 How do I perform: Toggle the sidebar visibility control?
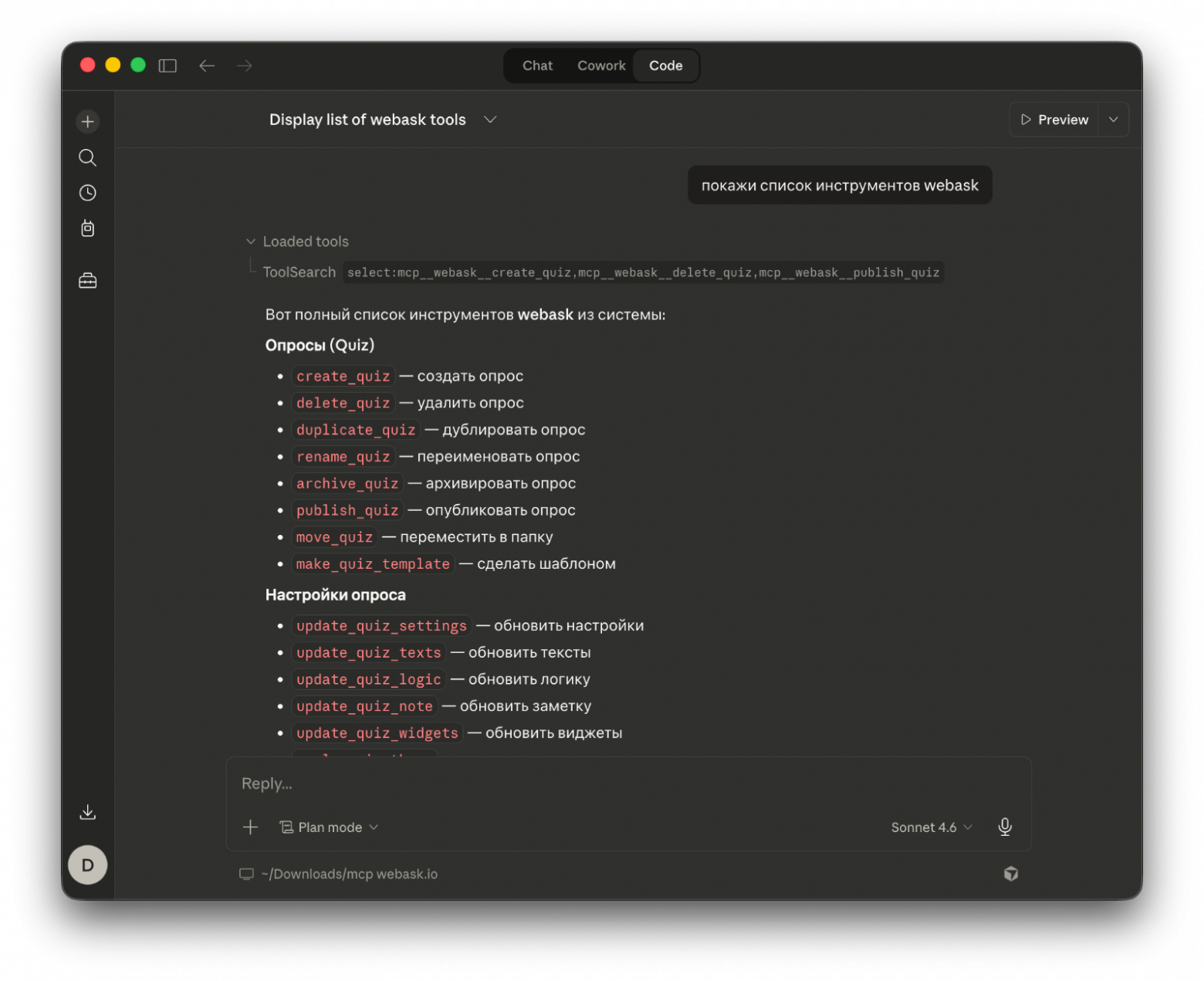(167, 66)
